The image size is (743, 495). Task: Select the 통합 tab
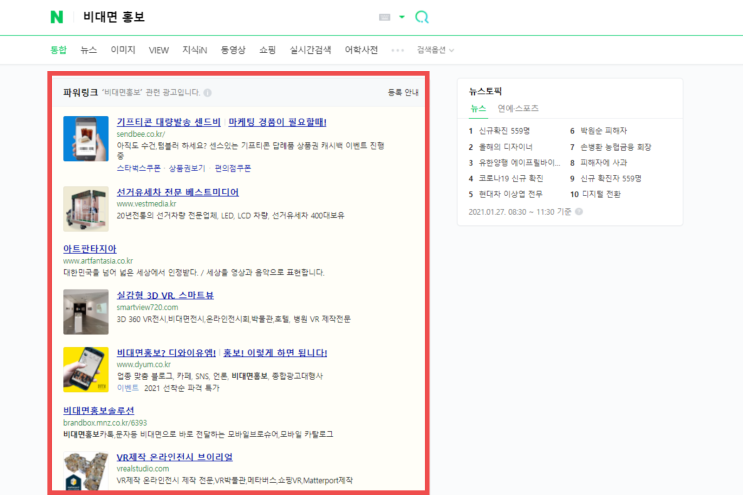click(59, 50)
